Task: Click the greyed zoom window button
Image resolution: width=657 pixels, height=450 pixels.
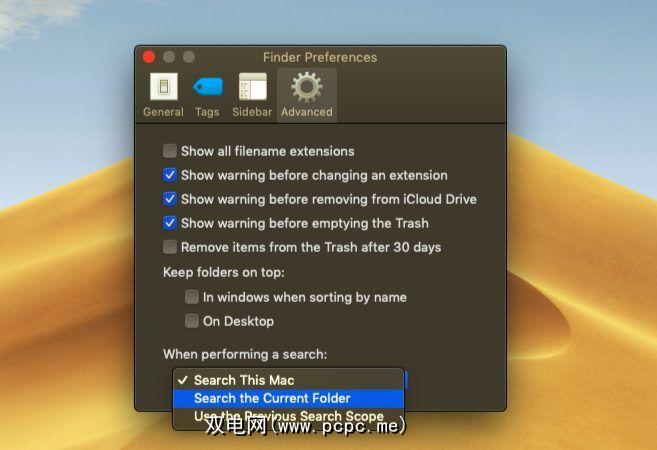Action: [x=189, y=57]
